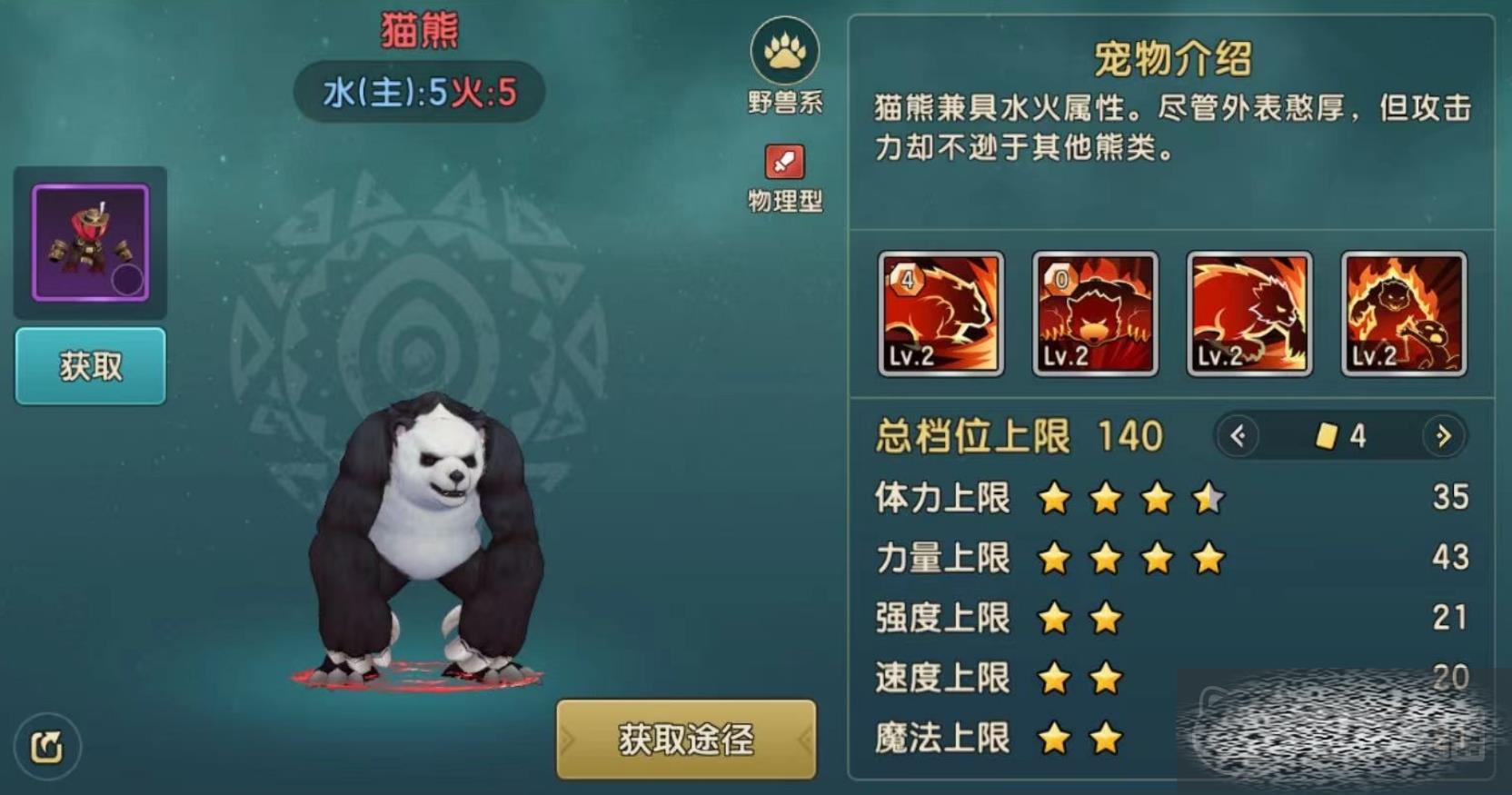Tap the 体力上限 star rating row

pos(1171,498)
